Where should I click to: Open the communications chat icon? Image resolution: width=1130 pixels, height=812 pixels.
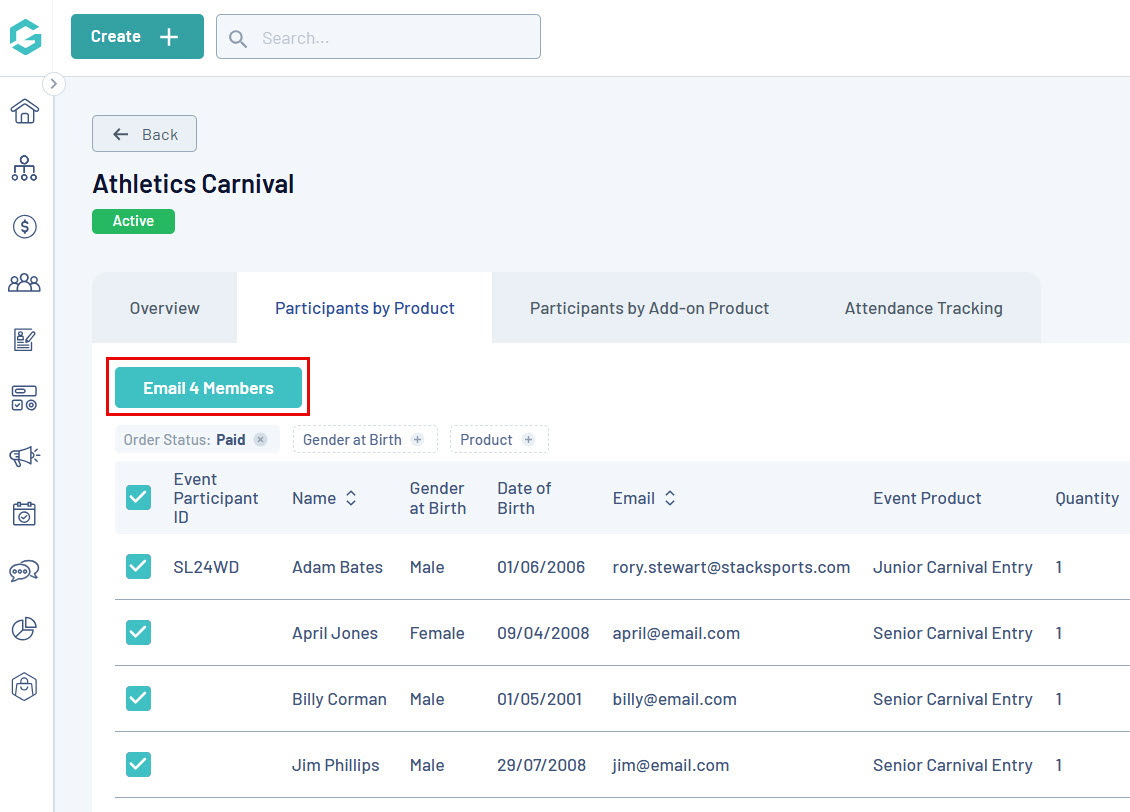(25, 571)
